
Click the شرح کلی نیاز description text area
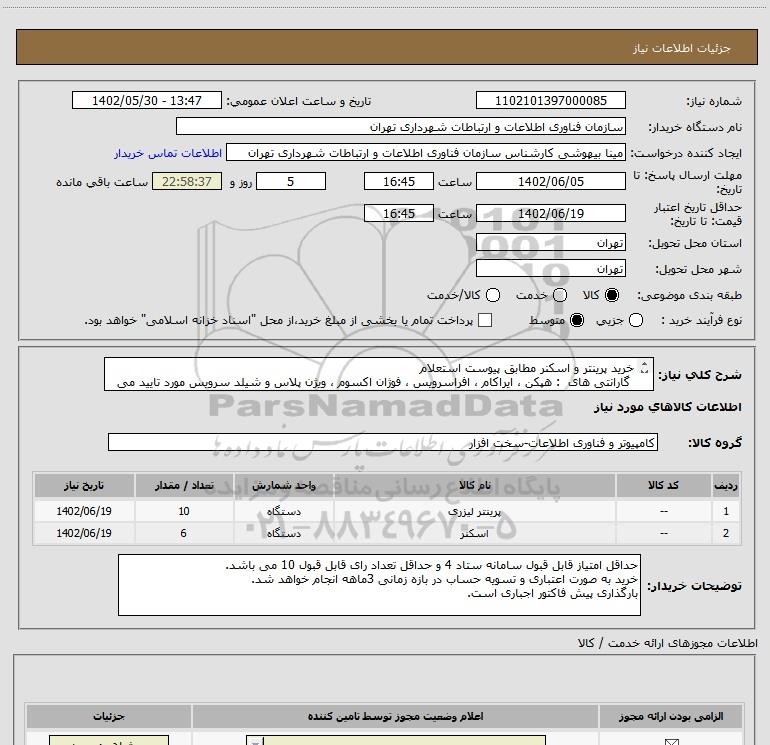click(x=379, y=374)
